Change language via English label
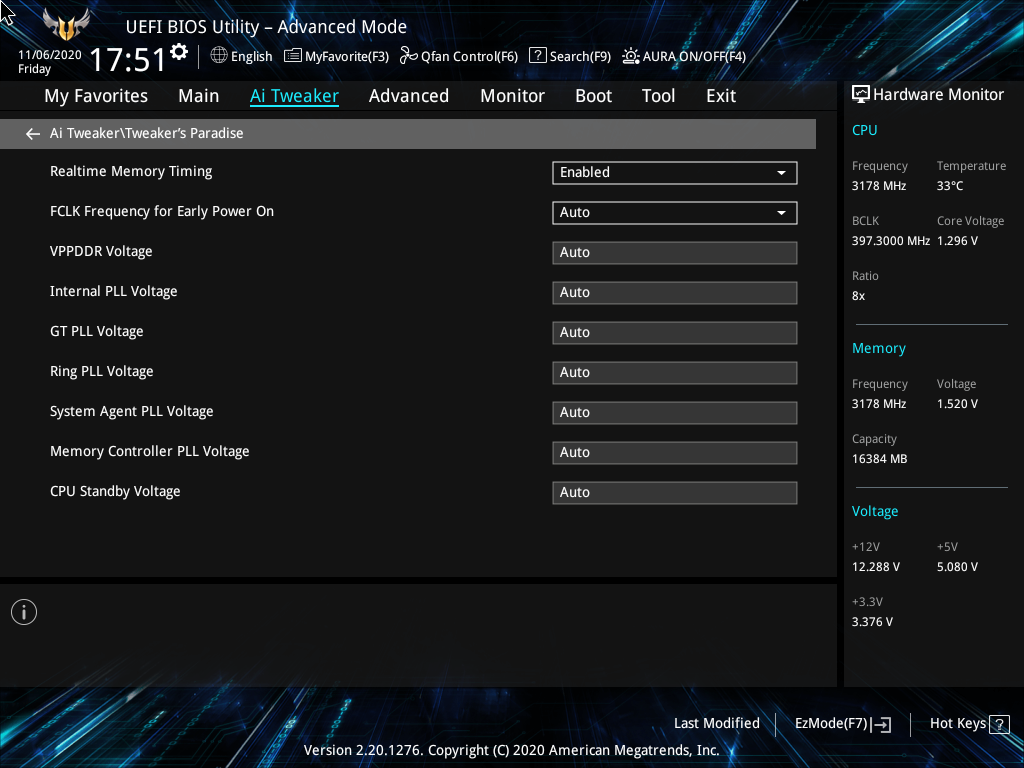Viewport: 1024px width, 768px height. [251, 57]
